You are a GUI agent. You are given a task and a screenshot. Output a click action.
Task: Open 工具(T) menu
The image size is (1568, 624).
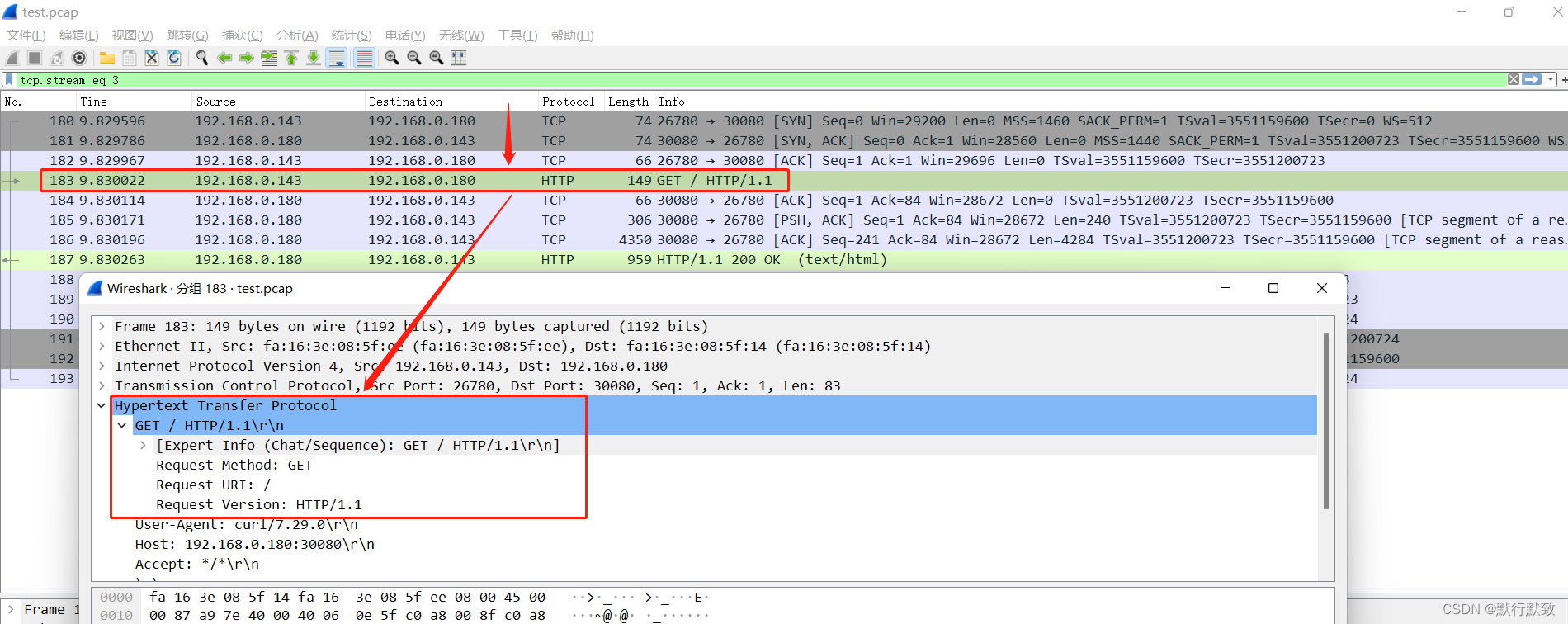coord(517,35)
